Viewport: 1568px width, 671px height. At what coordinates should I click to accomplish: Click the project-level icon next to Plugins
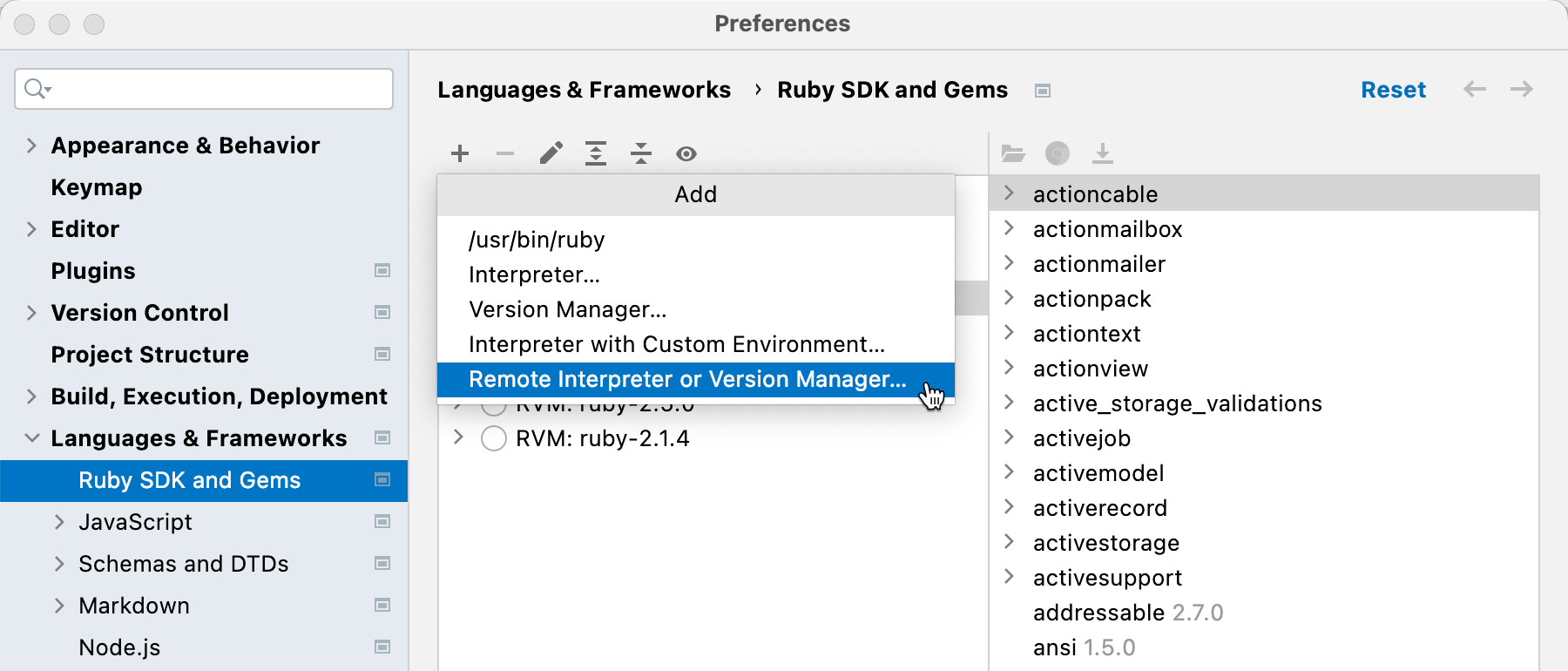click(x=382, y=271)
